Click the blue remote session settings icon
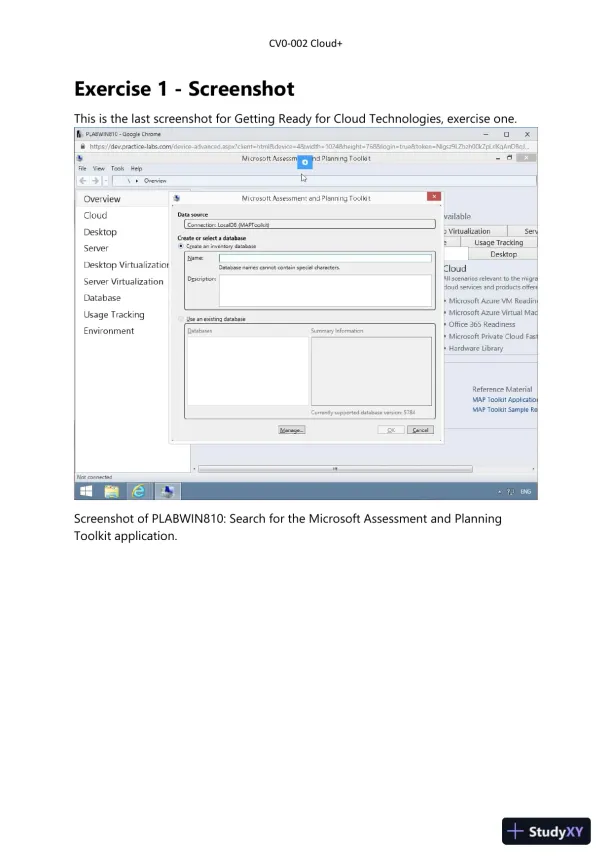Image resolution: width=612 pixels, height=865 pixels. pyautogui.click(x=305, y=161)
